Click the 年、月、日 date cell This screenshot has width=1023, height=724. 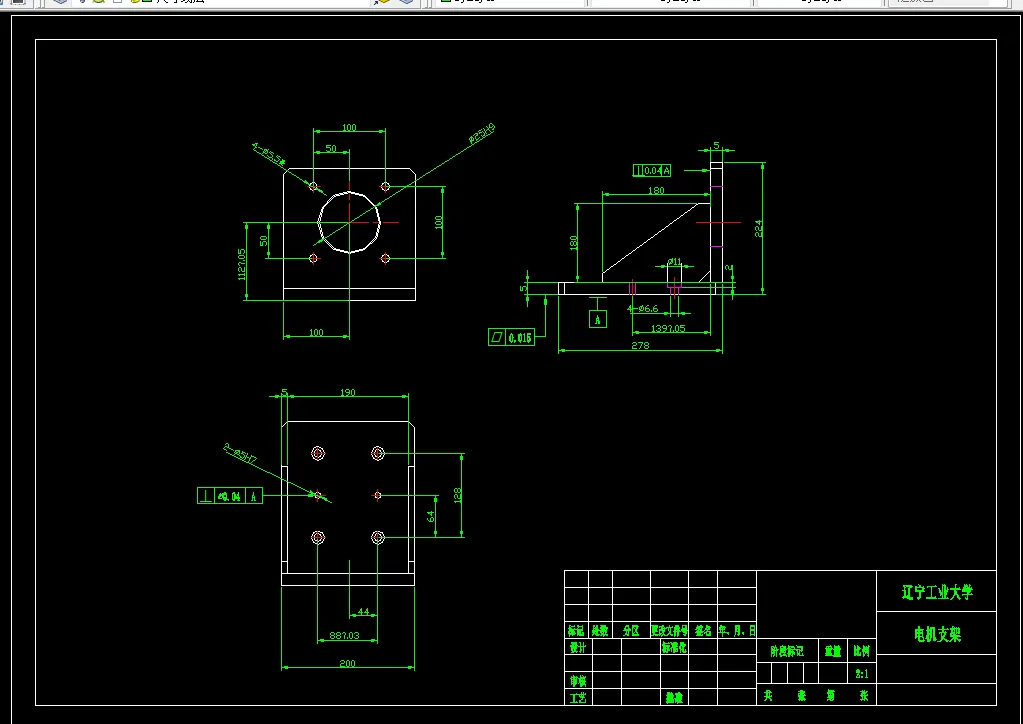coord(737,631)
